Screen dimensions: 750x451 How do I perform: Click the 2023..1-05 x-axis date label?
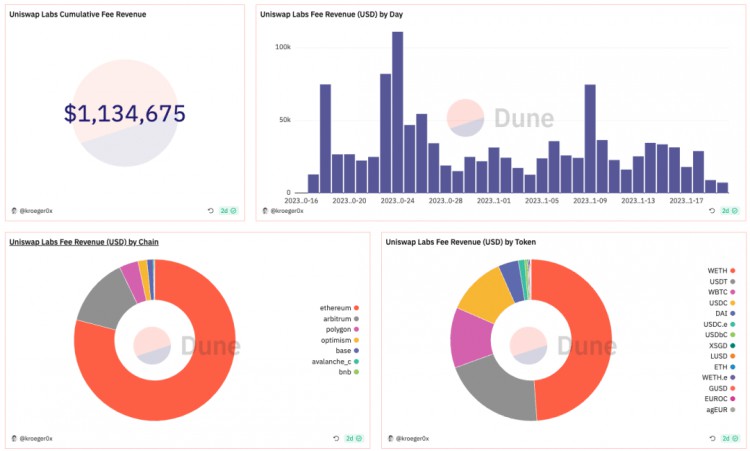pyautogui.click(x=542, y=201)
